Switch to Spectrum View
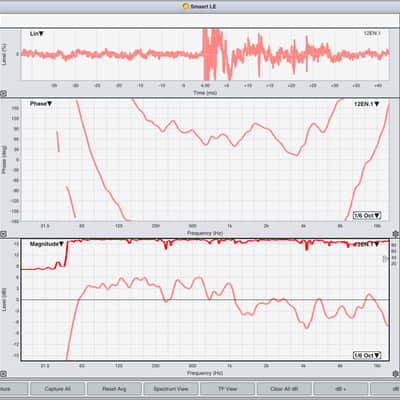 tap(171, 389)
